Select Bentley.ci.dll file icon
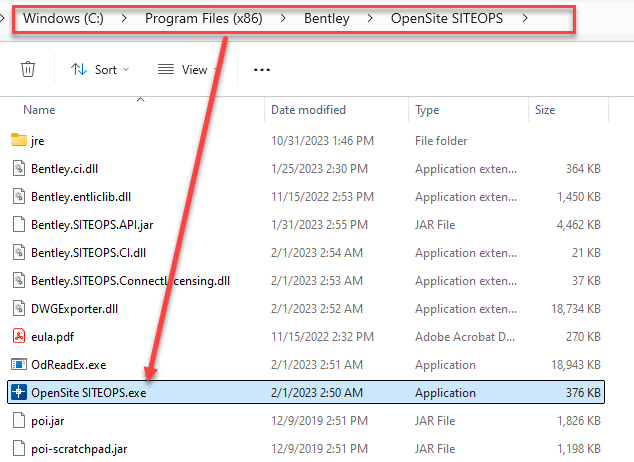 click(x=19, y=168)
